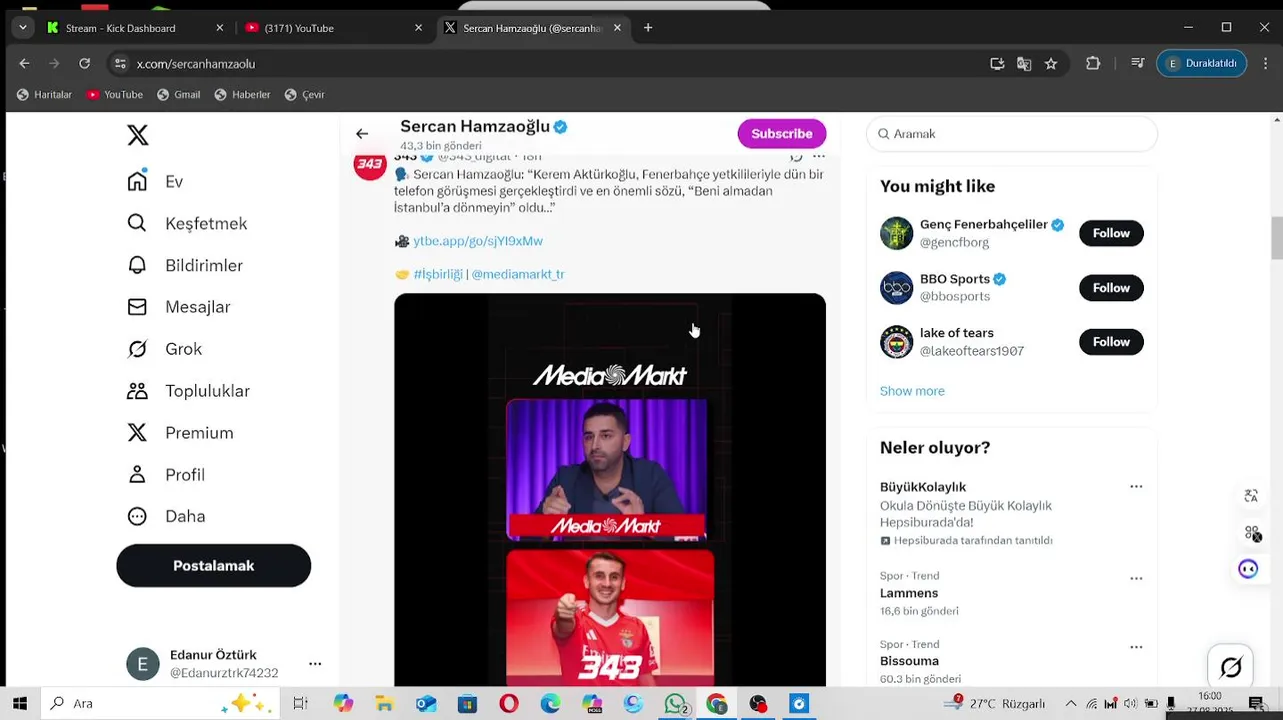
Task: Open Mesajlar in the sidebar
Action: (x=179, y=307)
